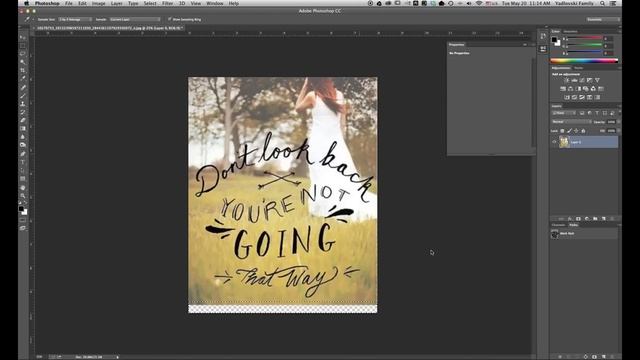The image size is (640, 360).
Task: Open the Filter menu
Action: pyautogui.click(x=167, y=3)
